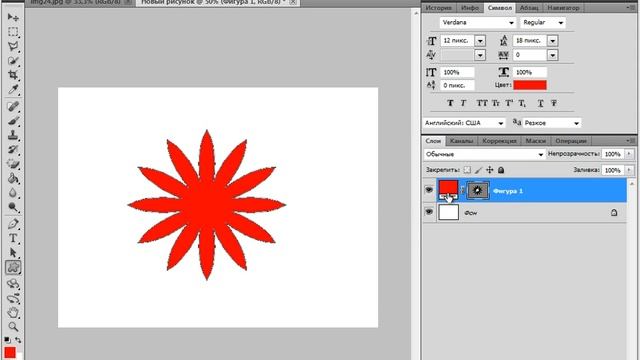
Task: Swap foreground and background colors
Action: coord(18,340)
